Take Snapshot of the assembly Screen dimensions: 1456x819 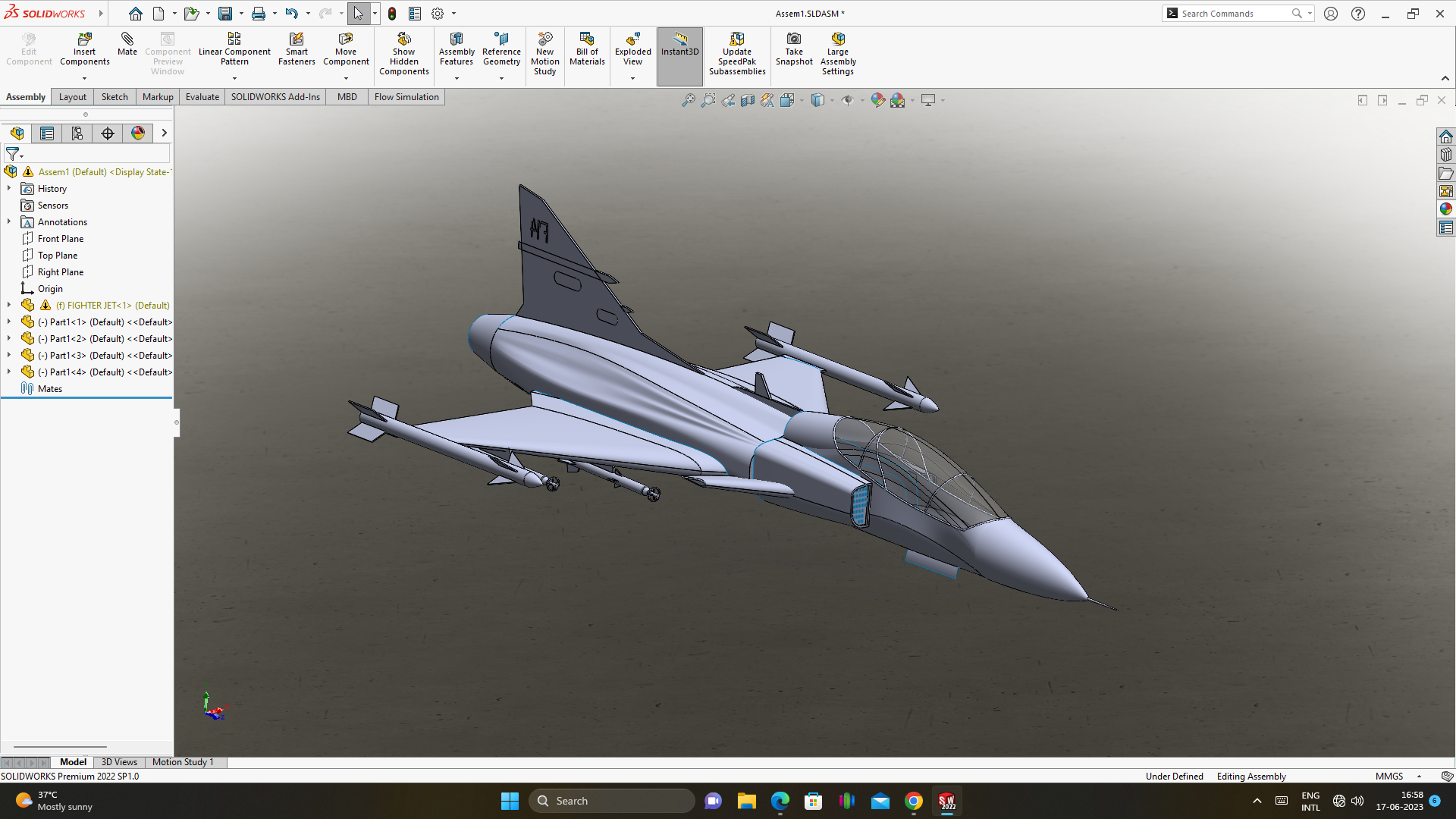[794, 49]
